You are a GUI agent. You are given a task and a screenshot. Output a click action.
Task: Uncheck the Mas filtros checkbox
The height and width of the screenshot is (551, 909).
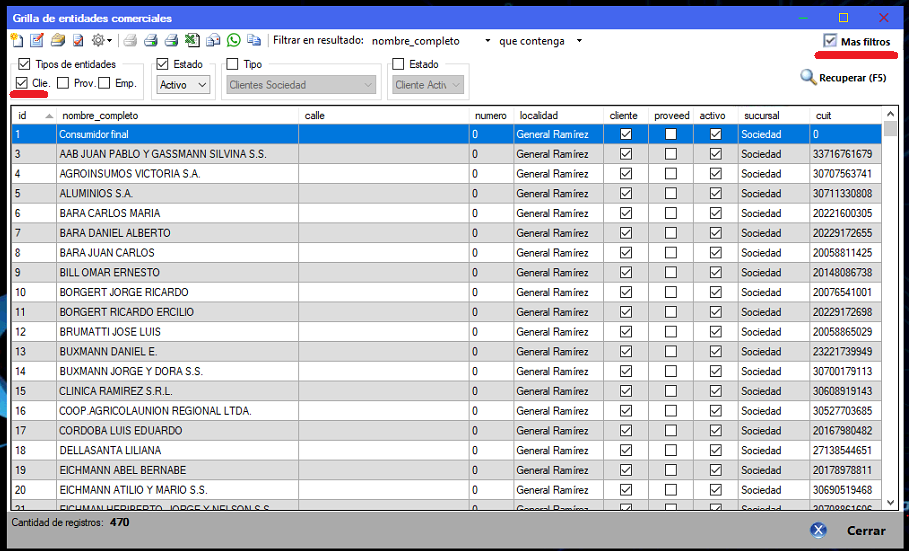tap(830, 41)
